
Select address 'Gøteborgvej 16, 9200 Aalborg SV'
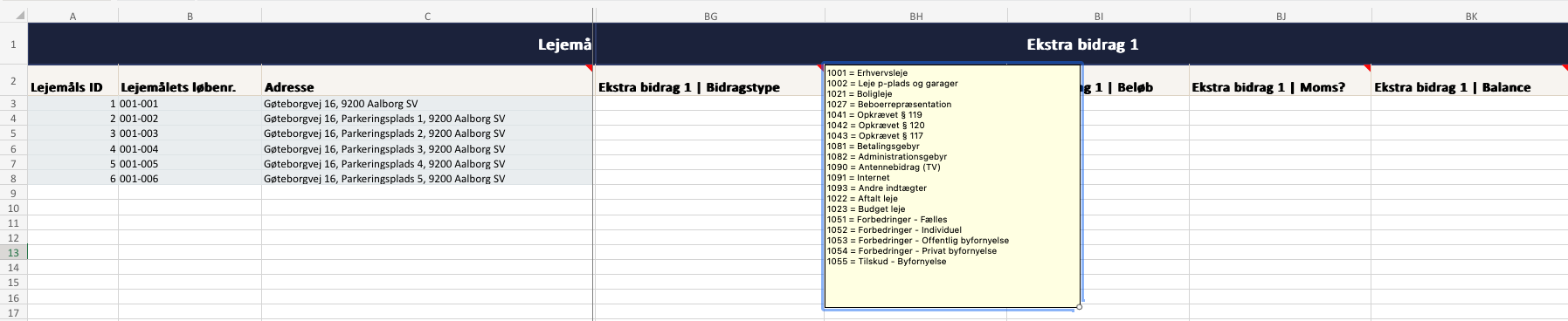(x=427, y=103)
